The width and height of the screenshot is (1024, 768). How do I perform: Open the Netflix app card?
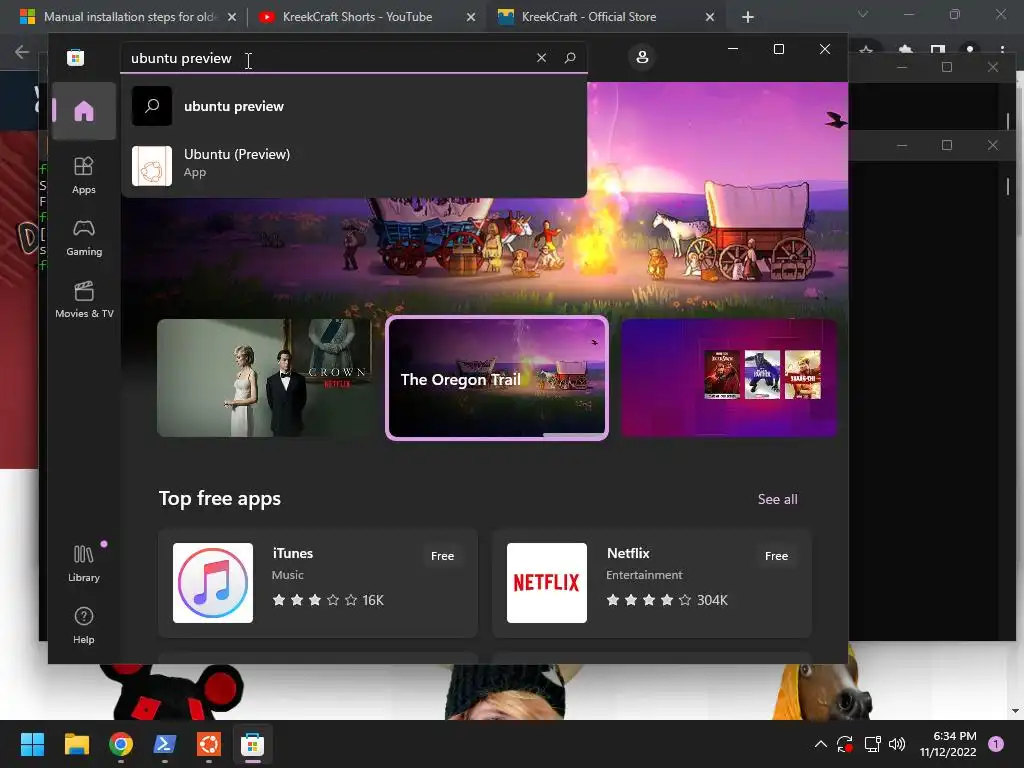point(652,583)
